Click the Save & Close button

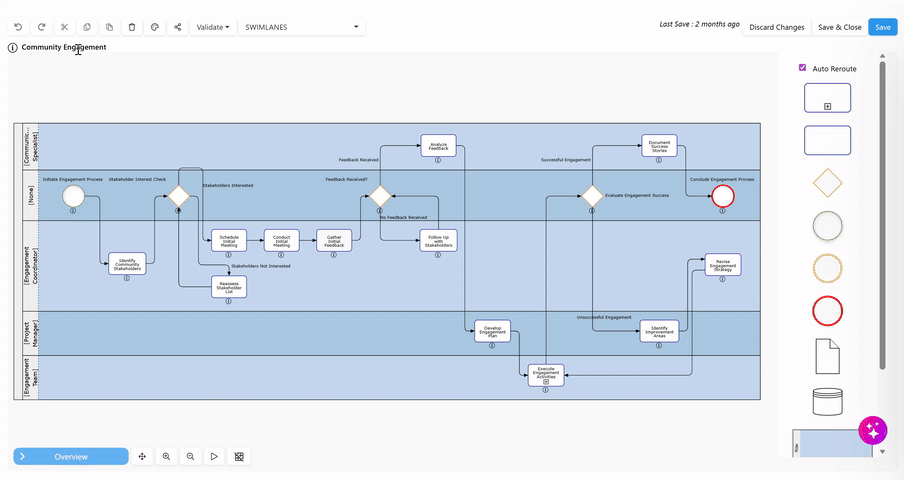point(839,27)
